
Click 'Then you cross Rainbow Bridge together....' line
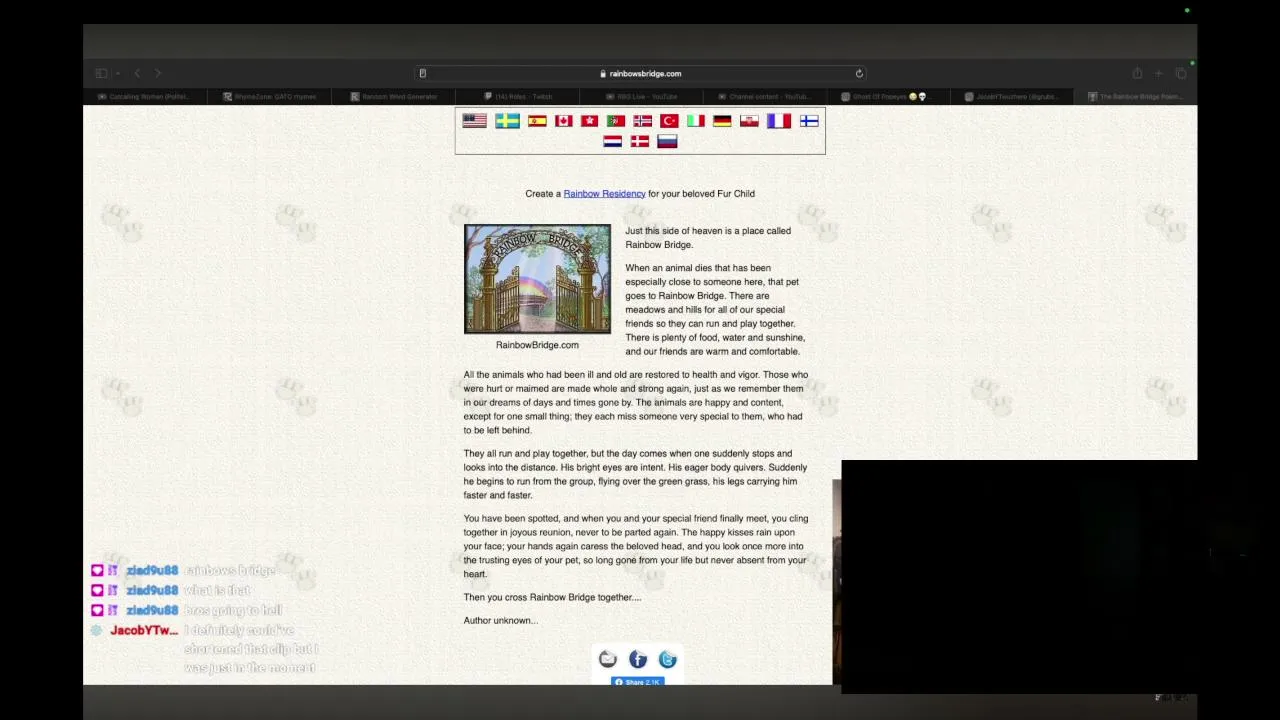[552, 598]
